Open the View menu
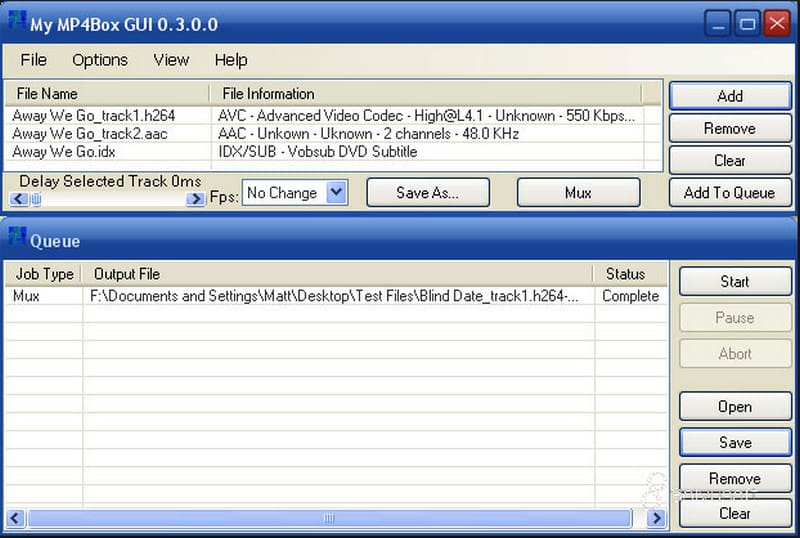 (x=171, y=60)
